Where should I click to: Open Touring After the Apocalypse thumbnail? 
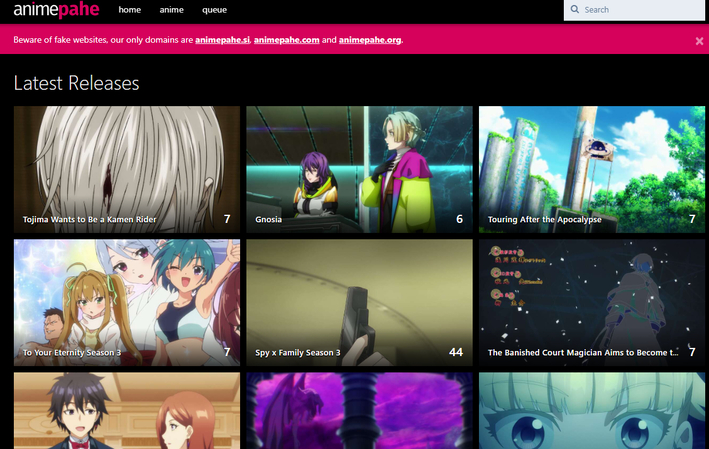(x=592, y=169)
